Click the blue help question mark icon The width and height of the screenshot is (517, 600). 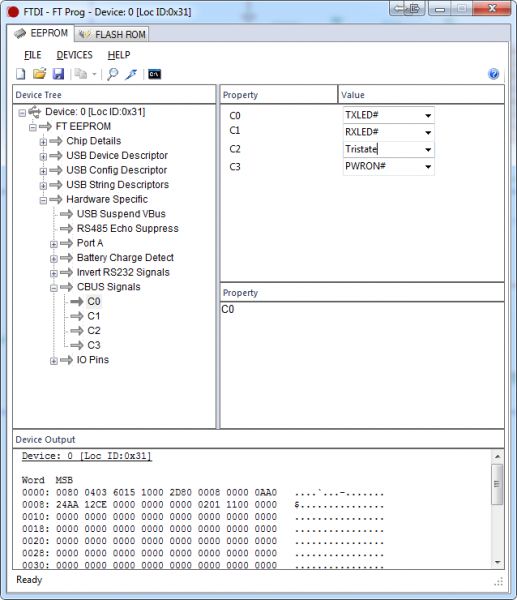494,73
